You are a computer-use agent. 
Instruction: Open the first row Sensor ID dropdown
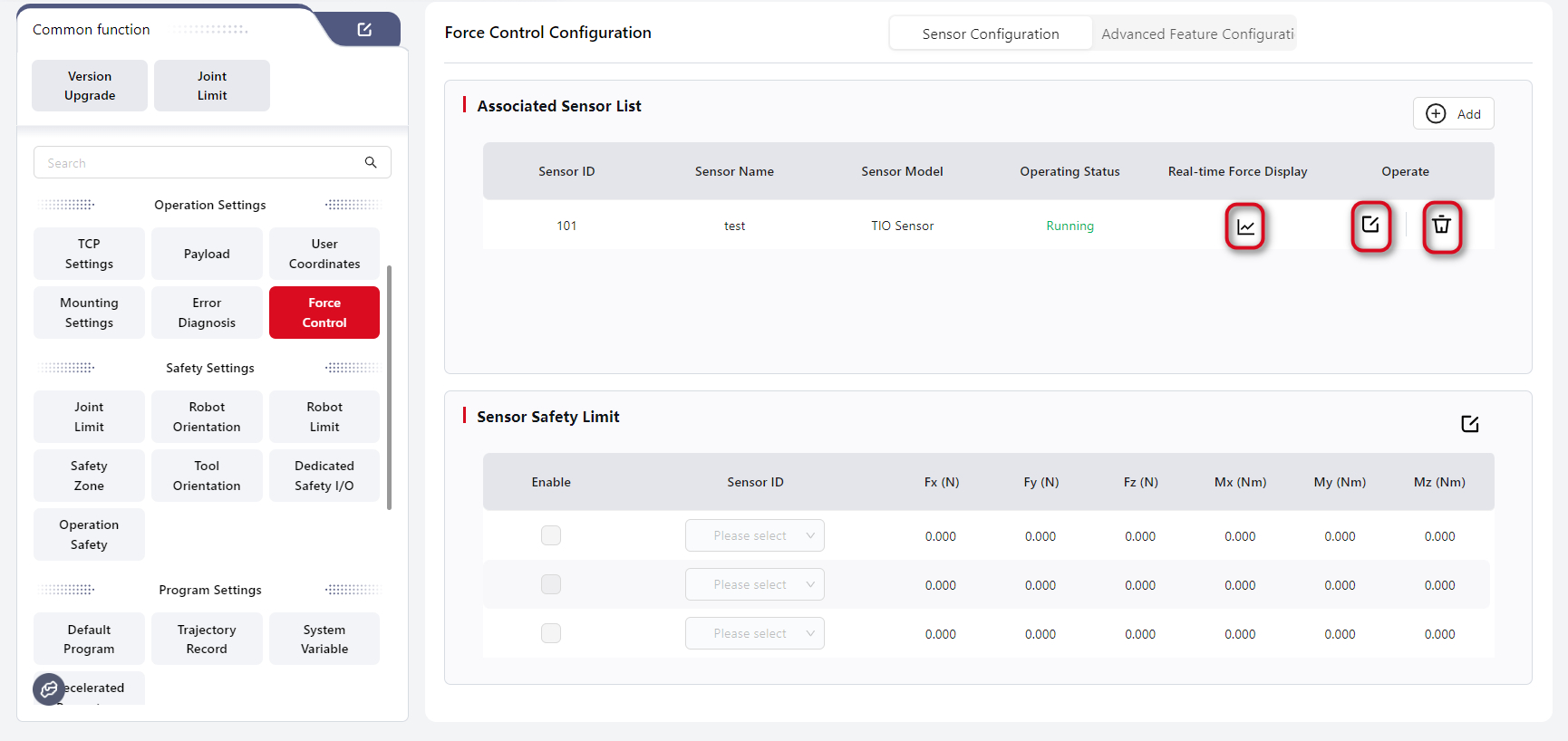754,535
